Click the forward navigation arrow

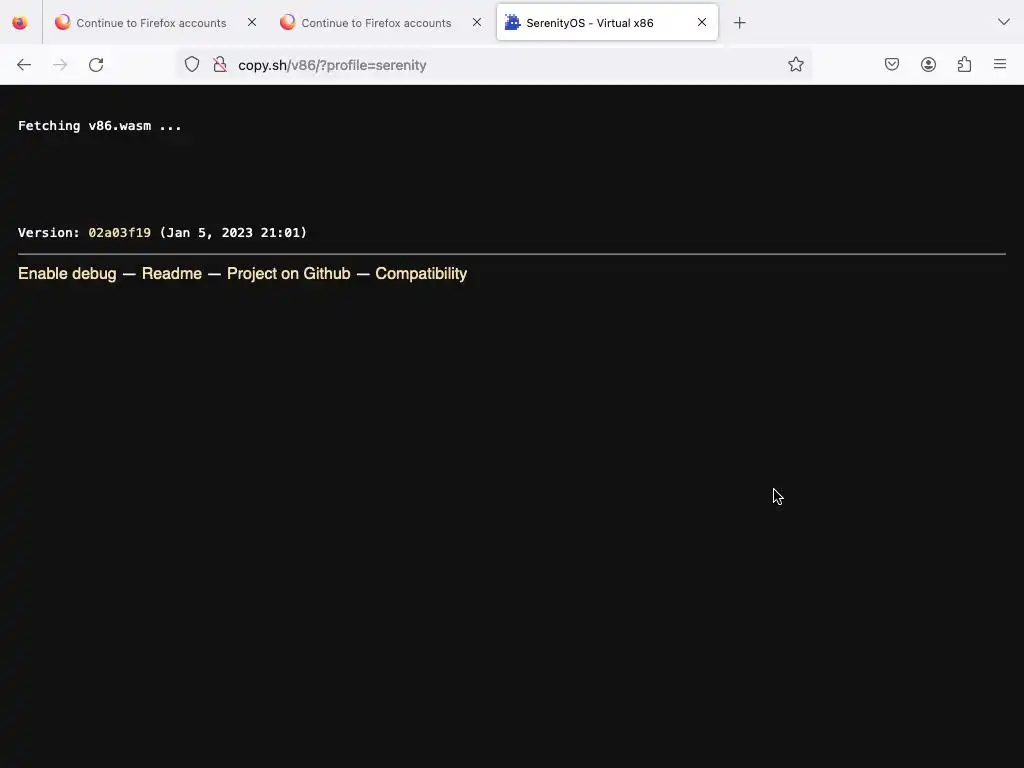(x=60, y=65)
